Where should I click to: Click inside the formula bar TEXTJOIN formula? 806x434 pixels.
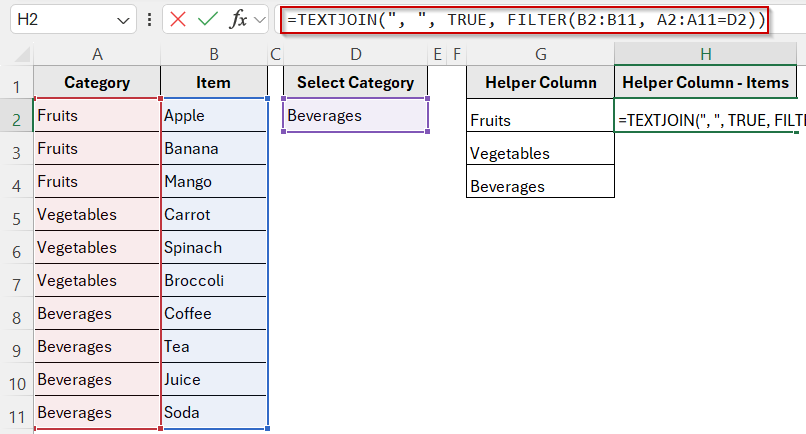point(525,20)
